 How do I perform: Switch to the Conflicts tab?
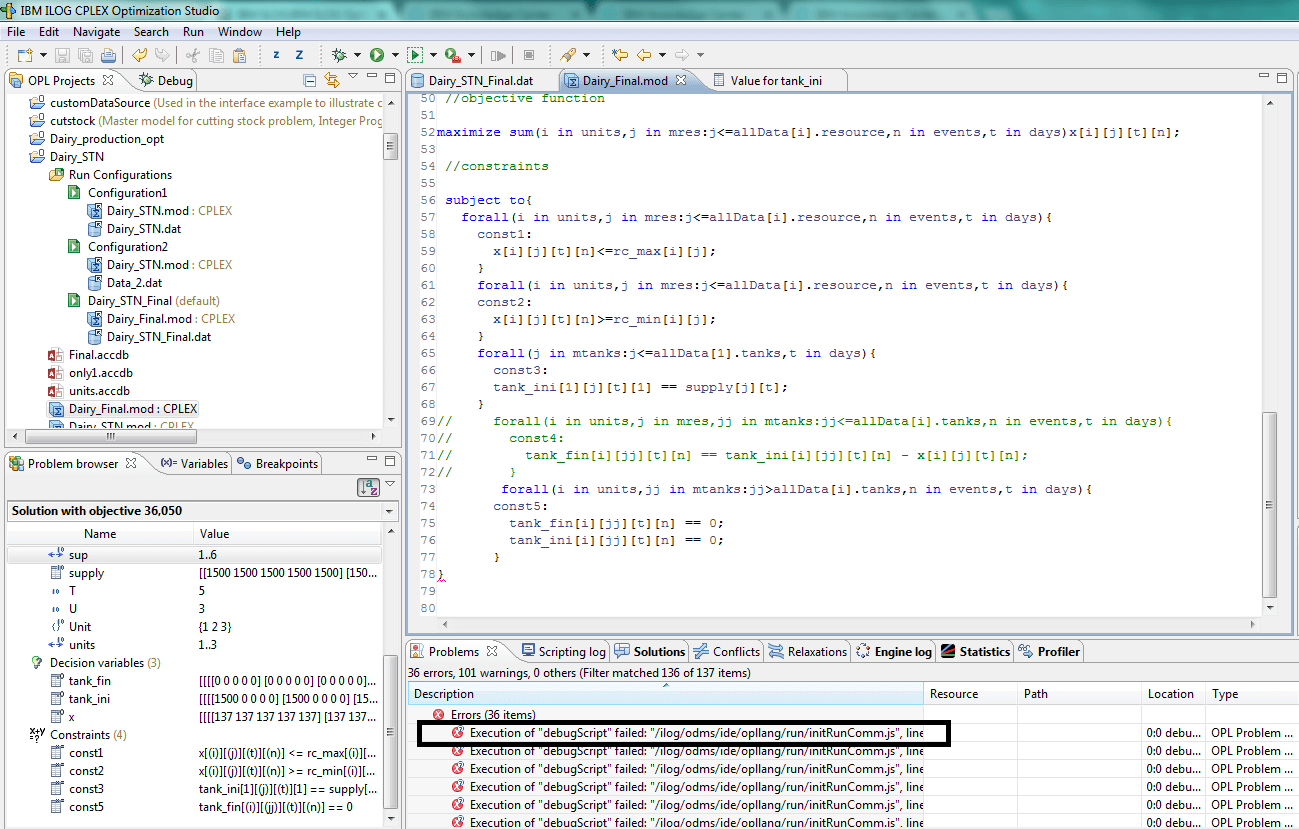[727, 651]
